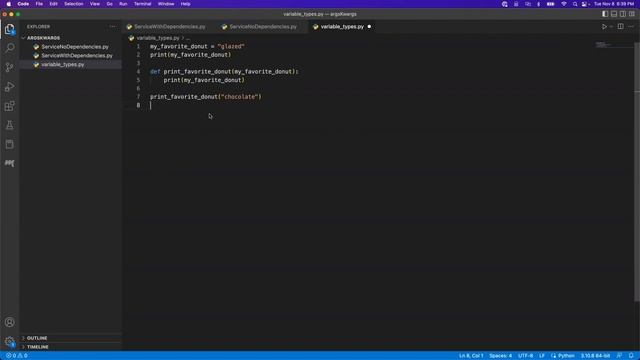
Task: Run the Python file with play button
Action: (604, 27)
